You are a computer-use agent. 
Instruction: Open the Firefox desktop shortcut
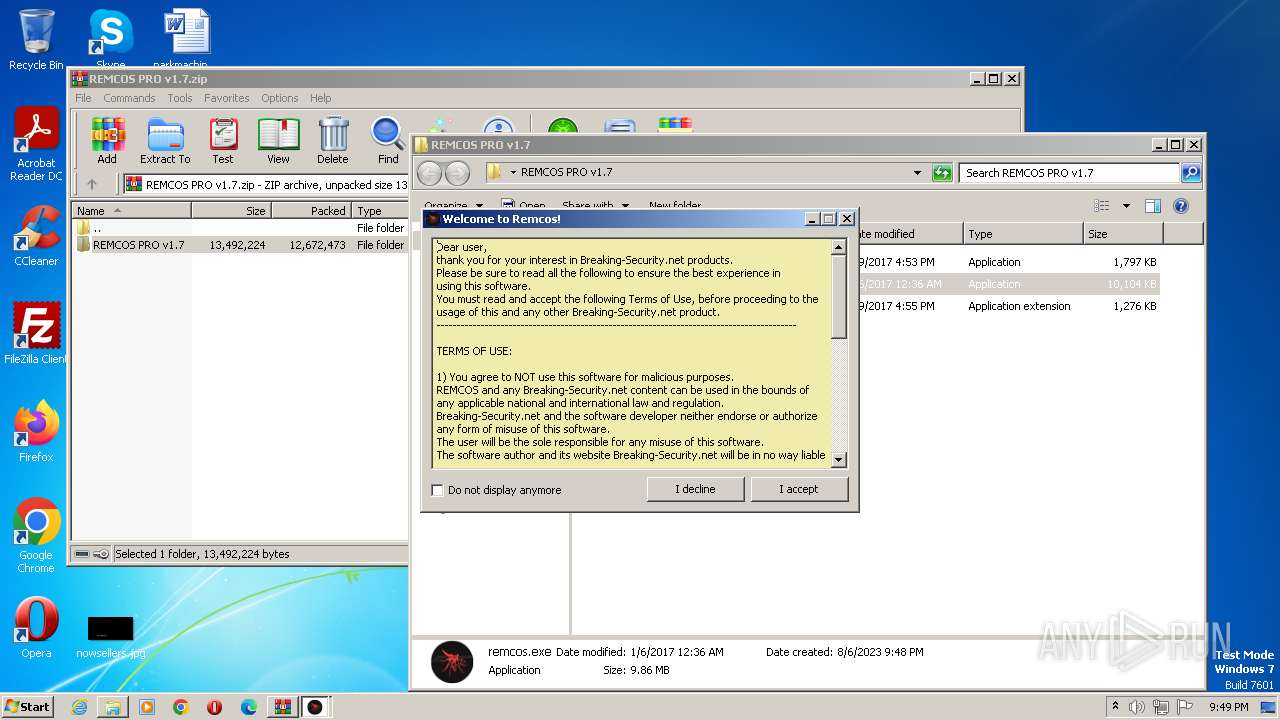36,432
